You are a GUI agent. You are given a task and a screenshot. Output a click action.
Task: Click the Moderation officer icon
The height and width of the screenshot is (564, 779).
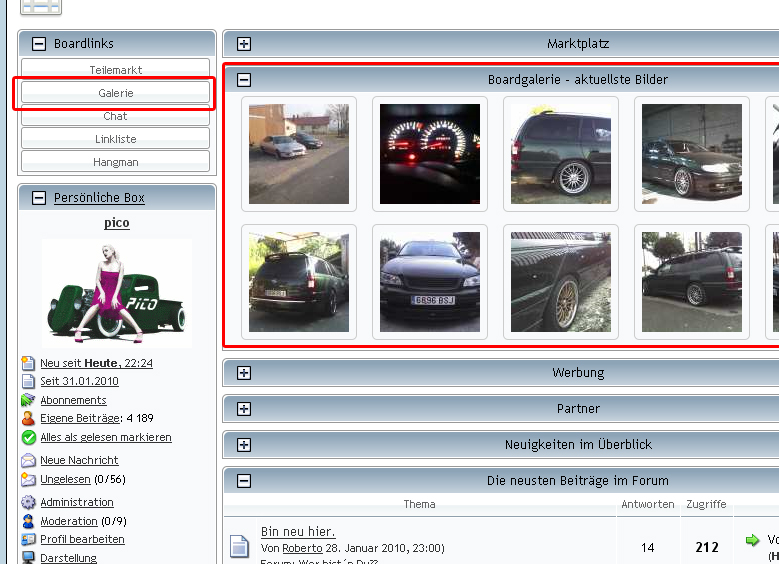(28, 521)
